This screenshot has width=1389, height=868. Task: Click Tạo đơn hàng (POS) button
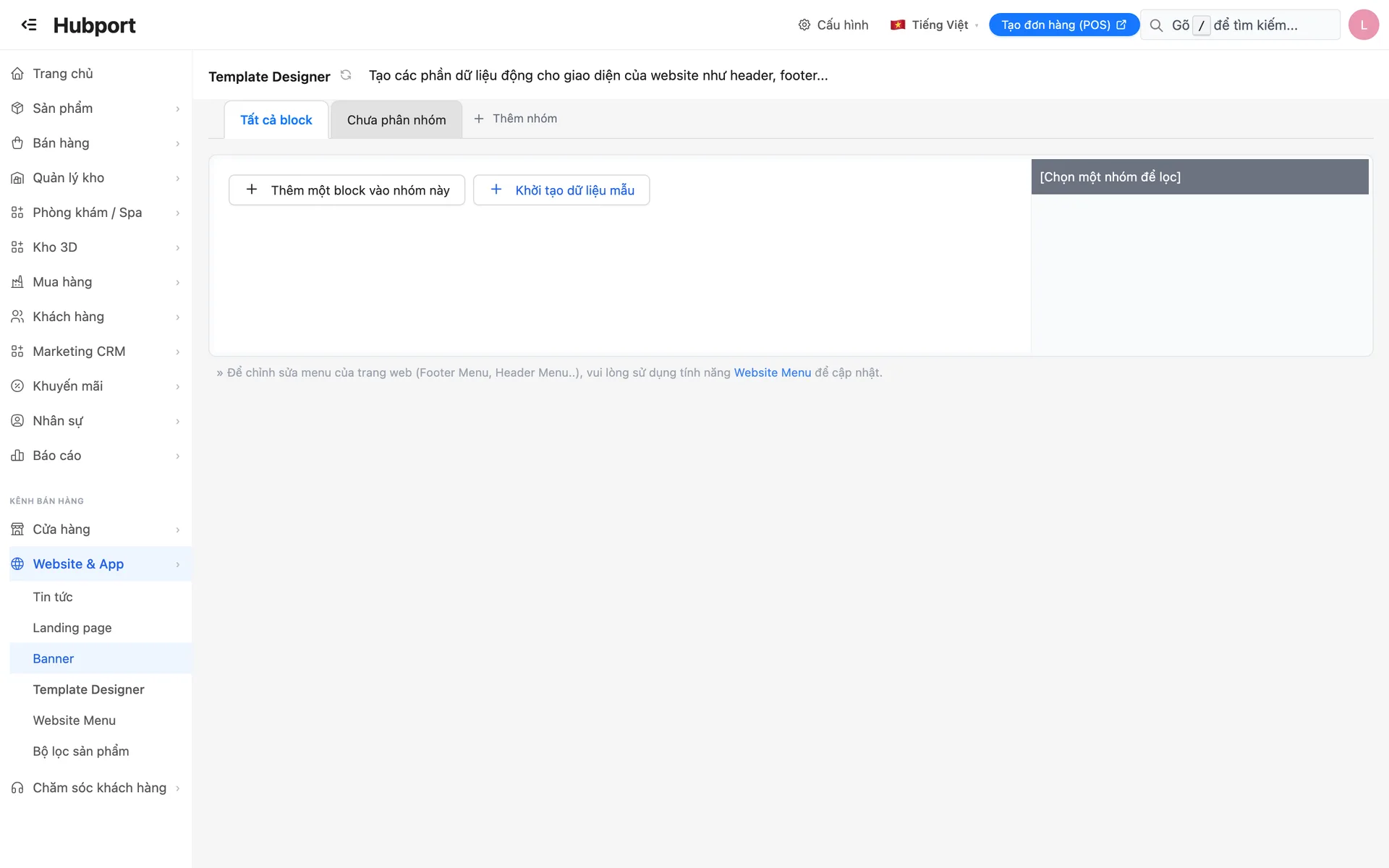(1063, 25)
